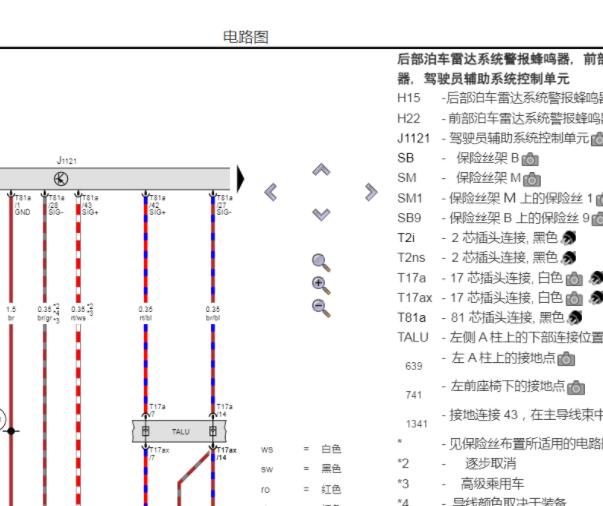Open camera photo beside T17a row
Screen dimensions: 603x506
click(574, 279)
